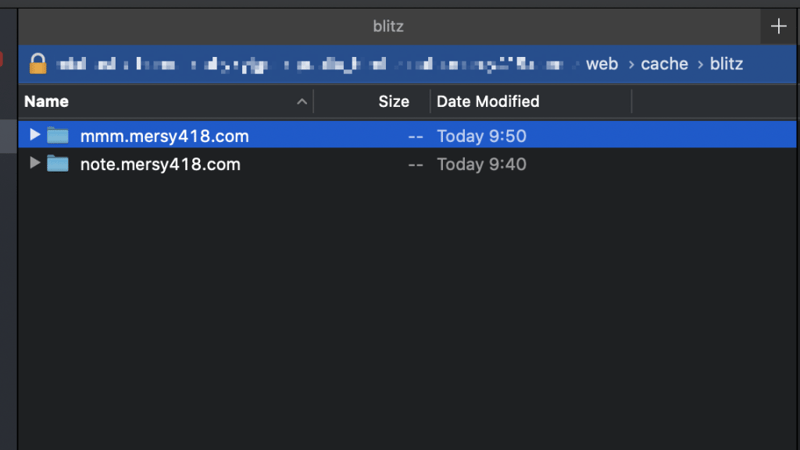Select note.mersy418.com folder name
This screenshot has height=450, width=800.
[x=160, y=164]
